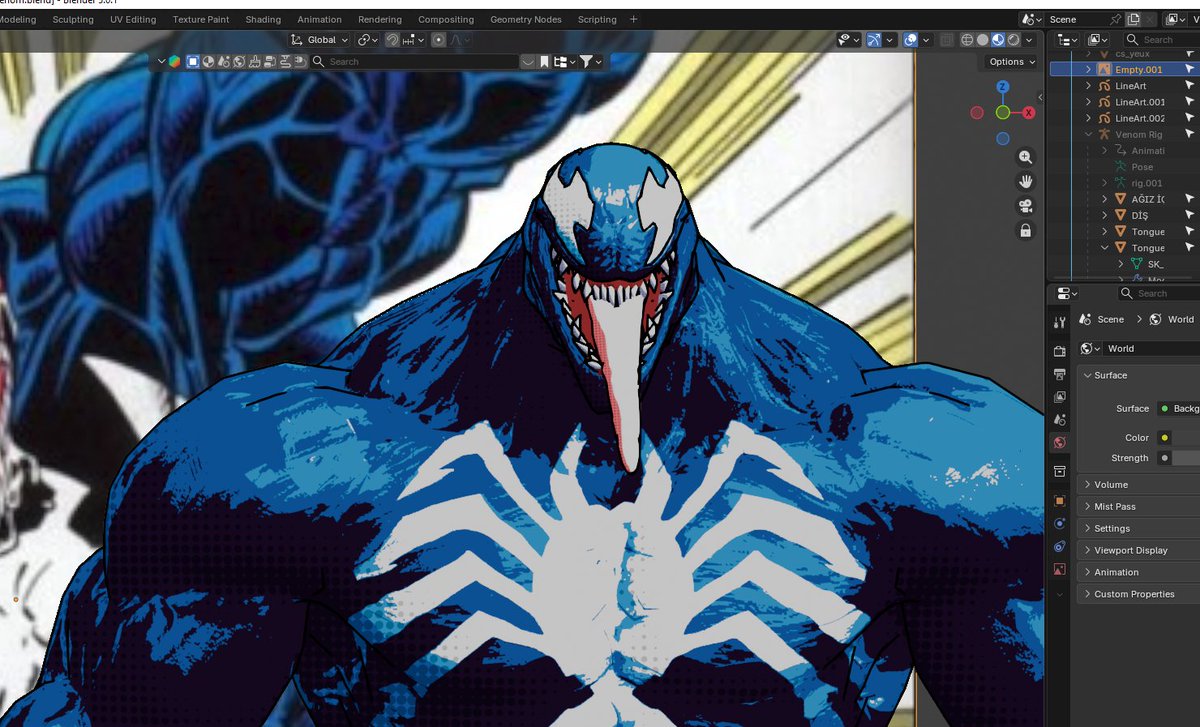Image resolution: width=1200 pixels, height=727 pixels.
Task: Open the Texture Paint workspace tab
Action: [201, 19]
